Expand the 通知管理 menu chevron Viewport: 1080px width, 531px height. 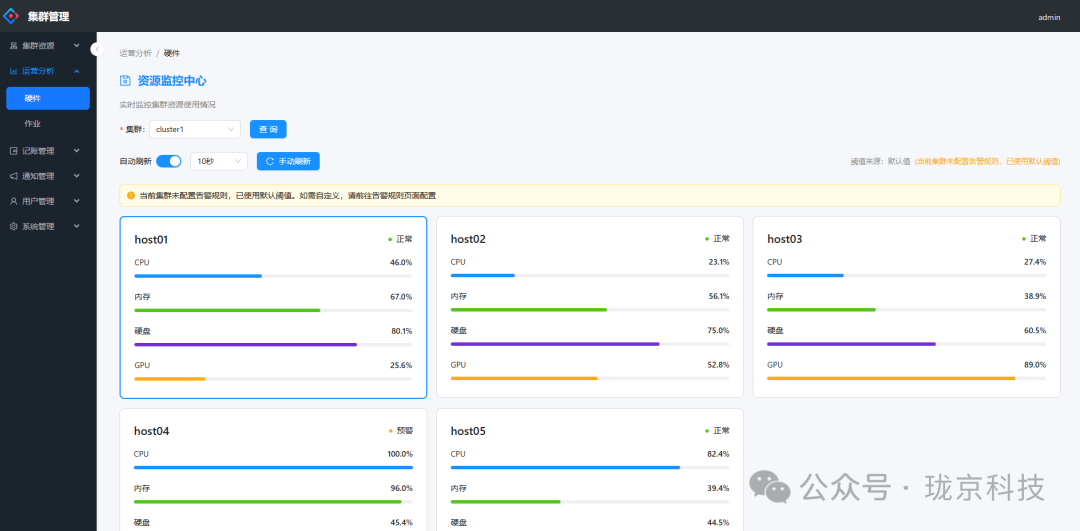point(76,176)
